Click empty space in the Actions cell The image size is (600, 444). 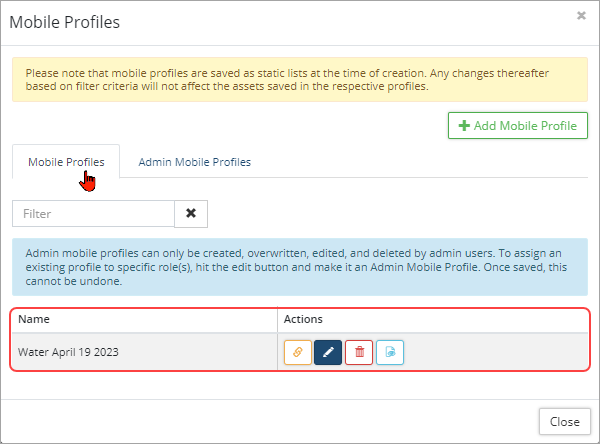(x=500, y=352)
